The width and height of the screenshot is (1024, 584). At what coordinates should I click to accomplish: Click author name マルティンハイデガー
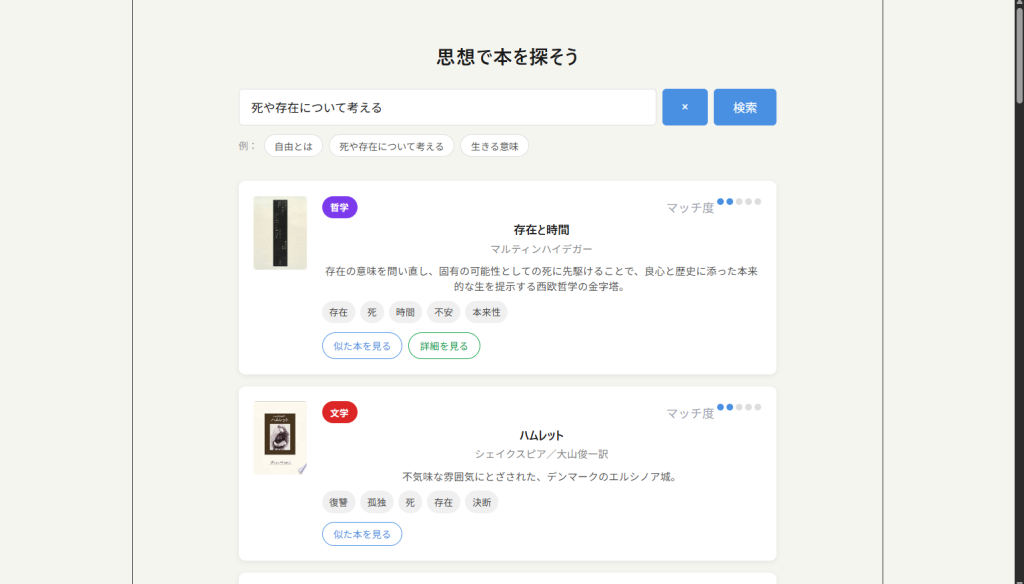pyautogui.click(x=541, y=249)
